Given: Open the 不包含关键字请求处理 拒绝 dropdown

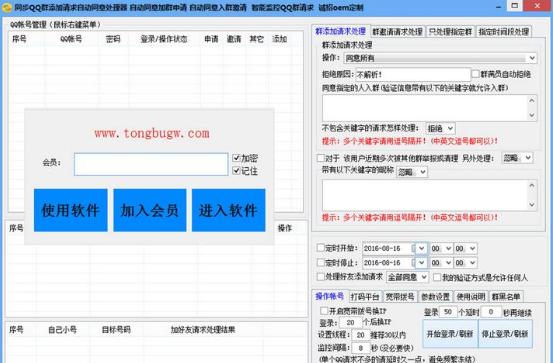Looking at the screenshot, I should (440, 128).
